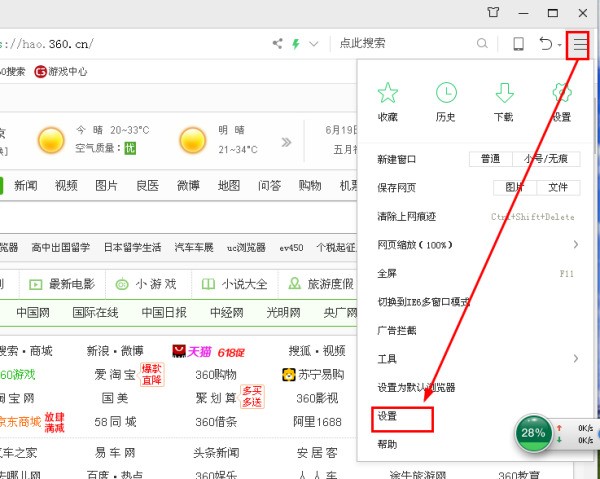600x479 pixels.
Task: Open the skin changer shirt icon
Action: point(493,13)
